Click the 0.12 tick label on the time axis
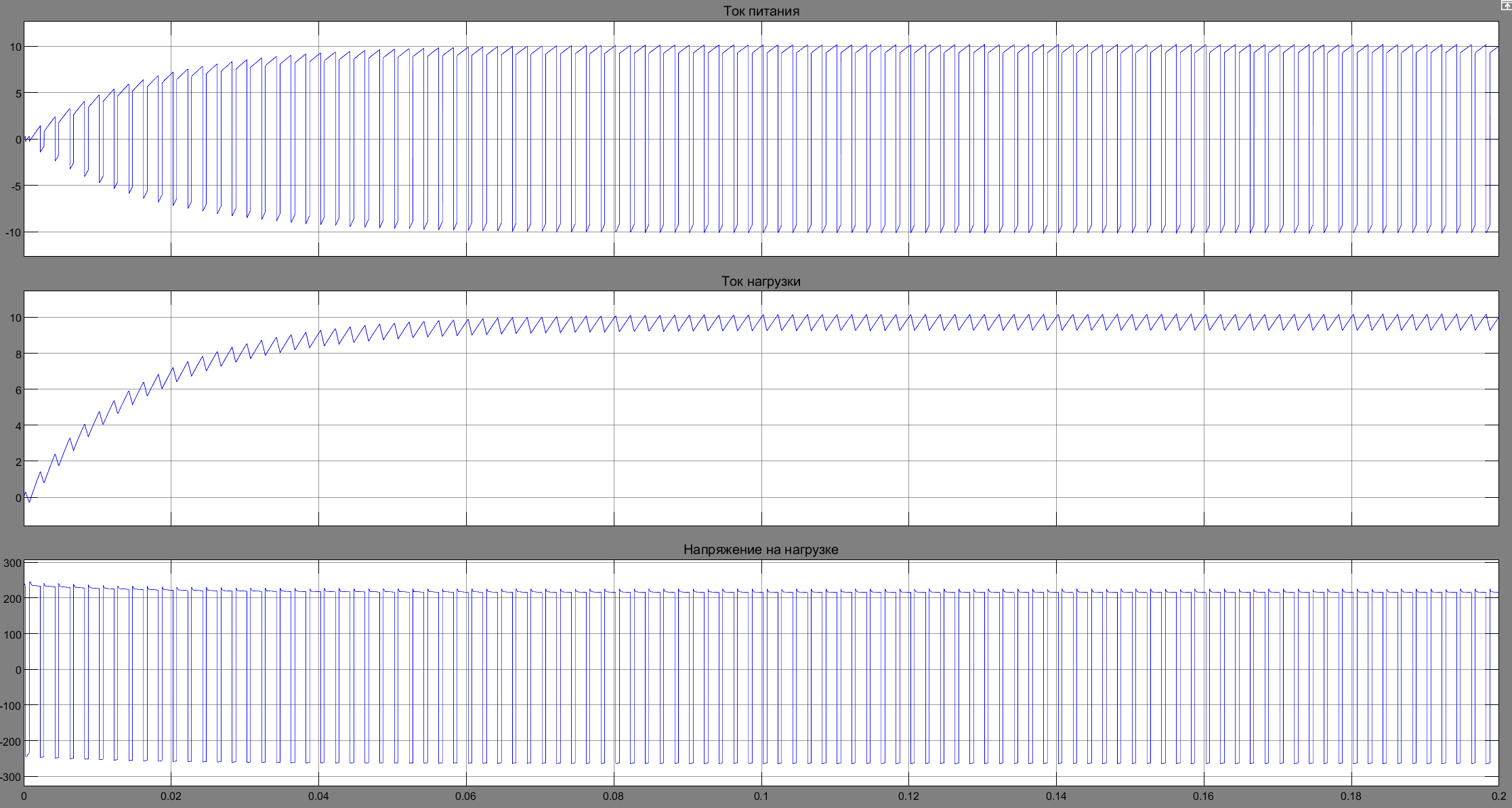This screenshot has height=808, width=1512. tap(908, 796)
